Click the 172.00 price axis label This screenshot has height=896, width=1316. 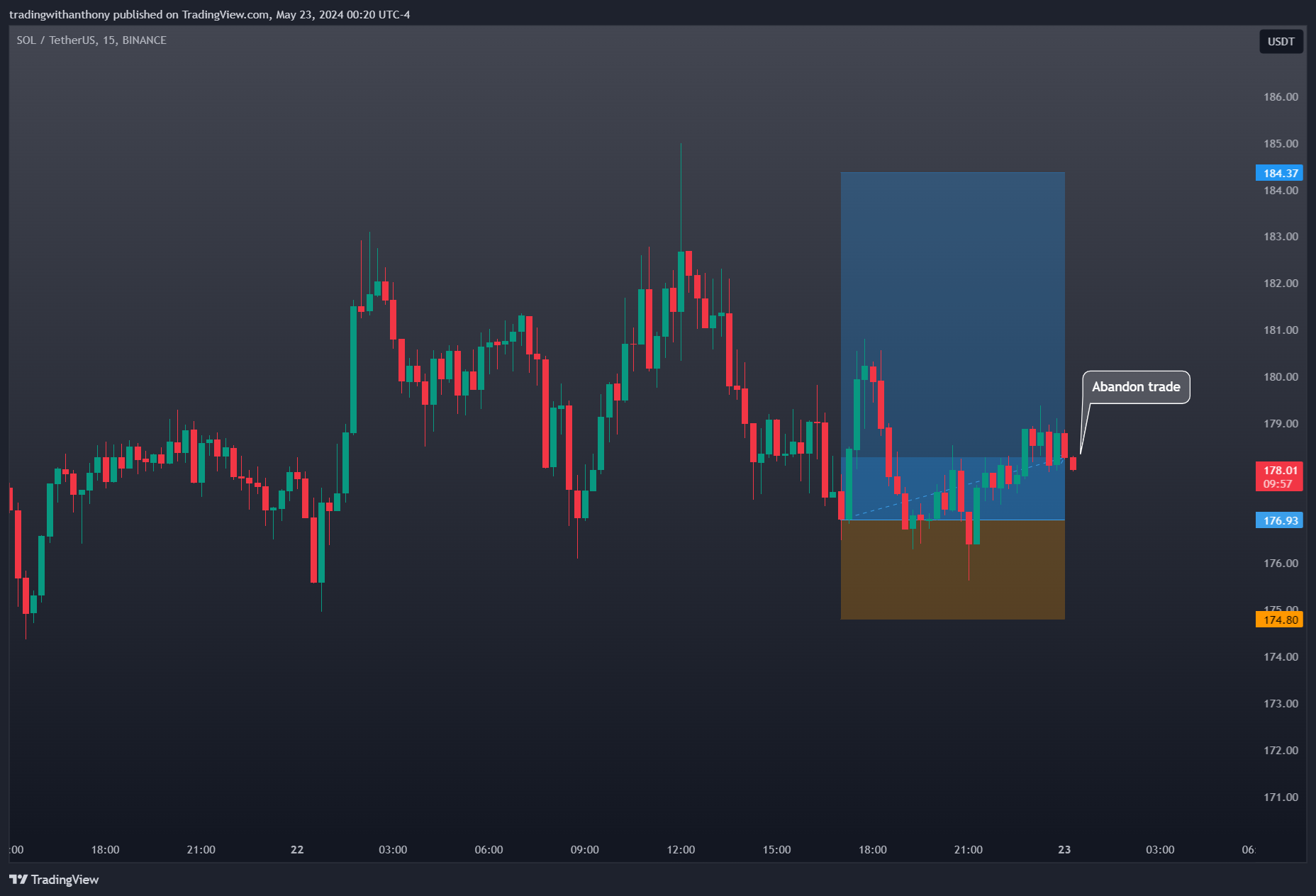1281,750
